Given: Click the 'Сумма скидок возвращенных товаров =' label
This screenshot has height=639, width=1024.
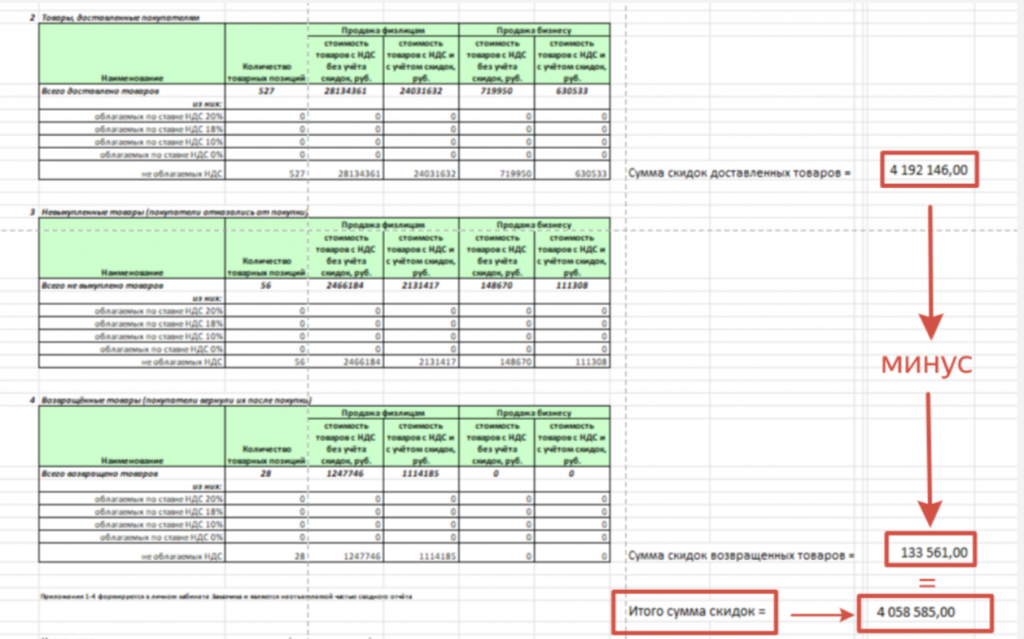Looking at the screenshot, I should [x=741, y=552].
